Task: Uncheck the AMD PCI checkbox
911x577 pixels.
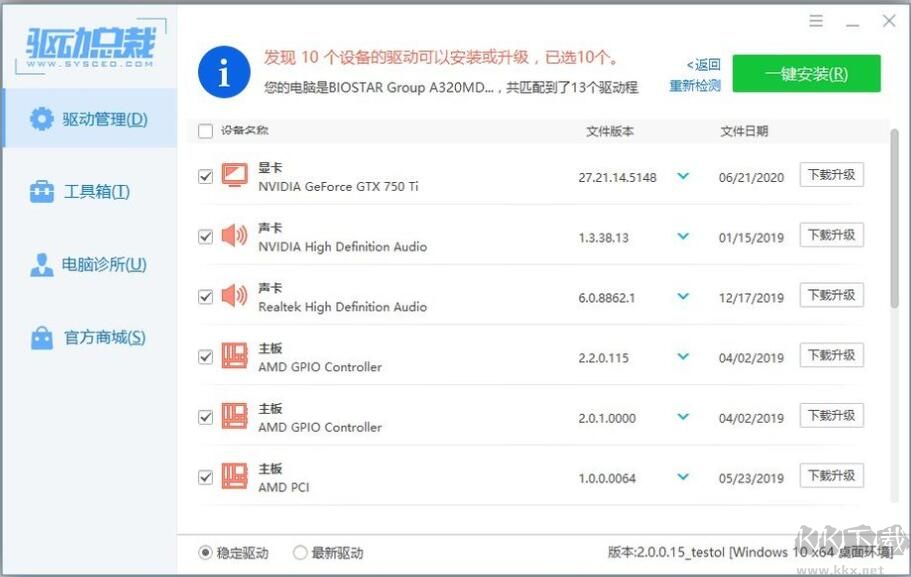Action: 205,478
